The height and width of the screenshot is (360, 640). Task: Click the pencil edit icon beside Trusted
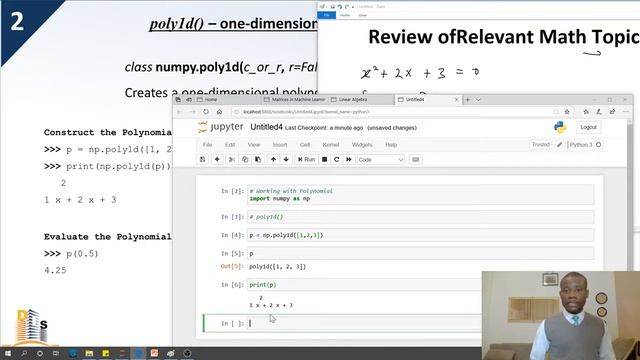(560, 145)
